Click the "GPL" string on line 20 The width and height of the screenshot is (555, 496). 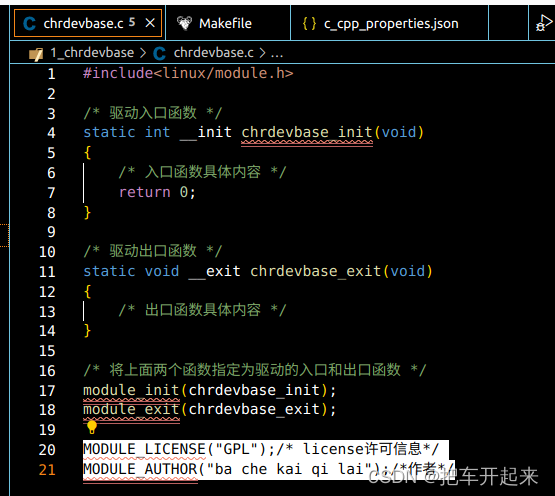236,449
